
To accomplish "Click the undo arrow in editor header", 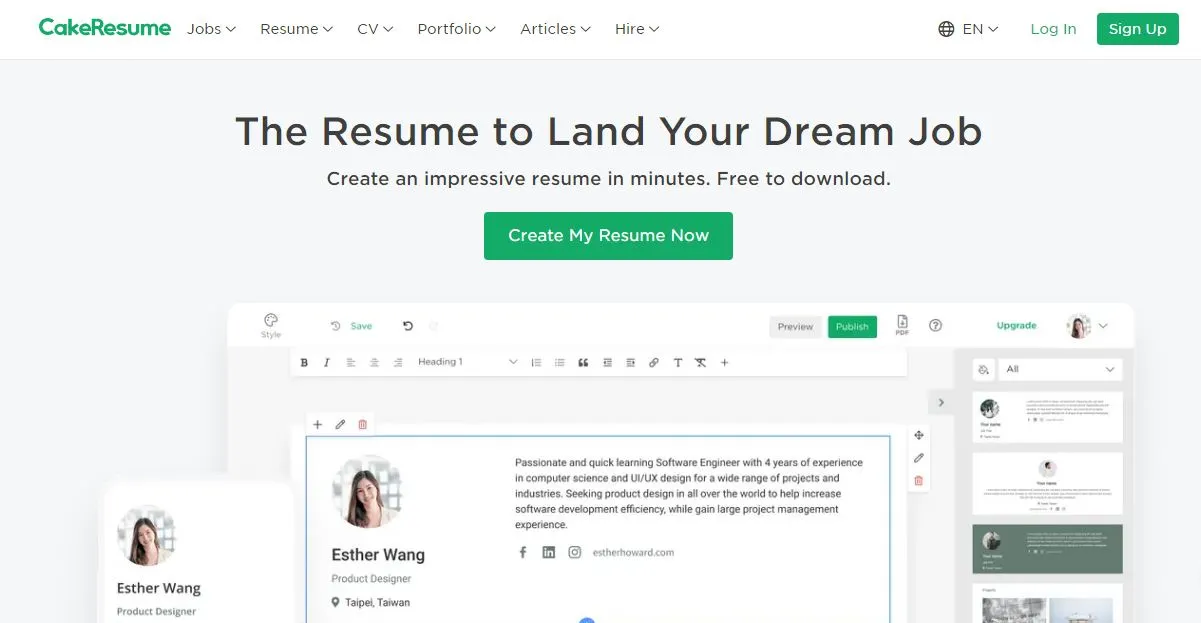I will click(x=408, y=326).
